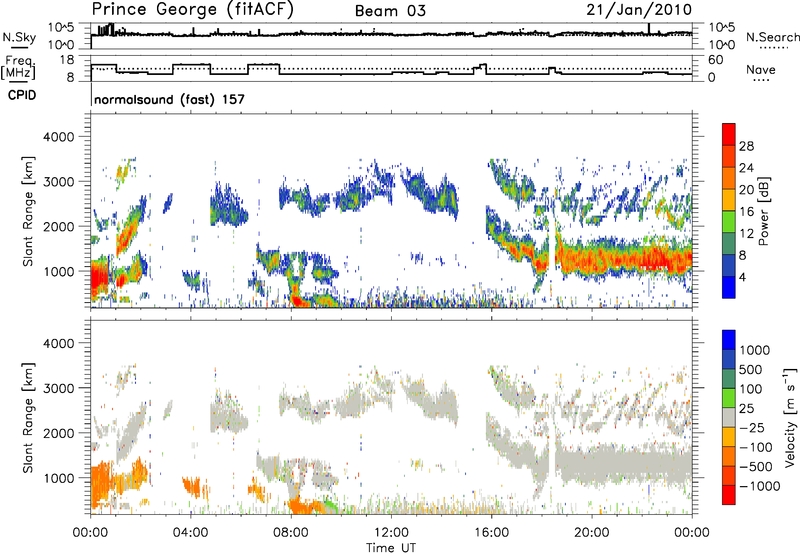Click the '12:00' time tick label
The width and height of the screenshot is (800, 554).
(x=391, y=533)
